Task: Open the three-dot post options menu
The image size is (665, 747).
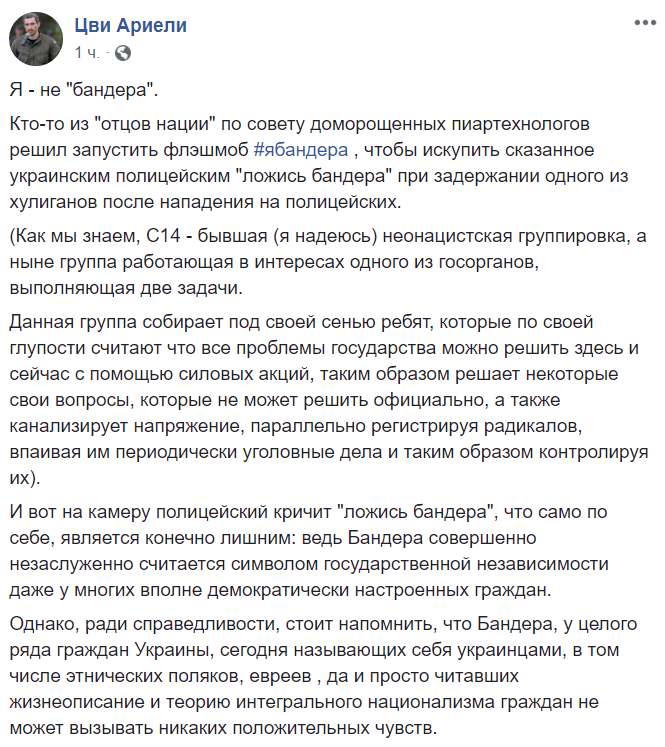Action: (639, 21)
